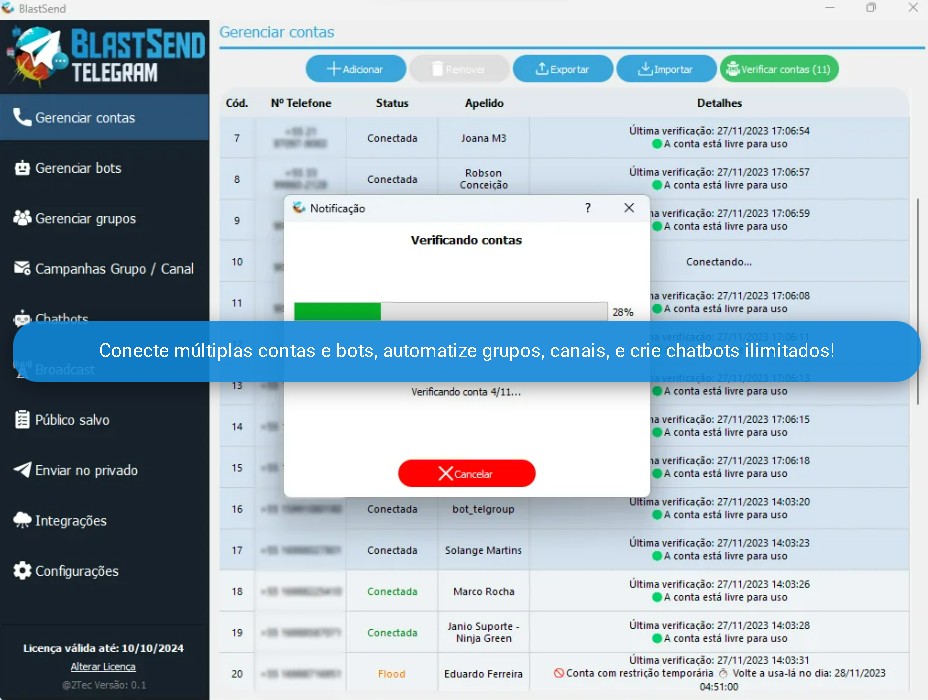Cancel the account verification
Image resolution: width=928 pixels, height=700 pixels.
pos(466,474)
